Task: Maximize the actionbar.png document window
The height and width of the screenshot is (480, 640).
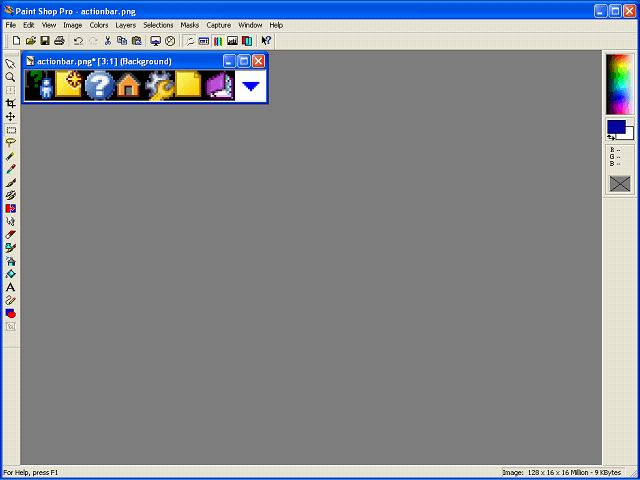Action: tap(244, 62)
